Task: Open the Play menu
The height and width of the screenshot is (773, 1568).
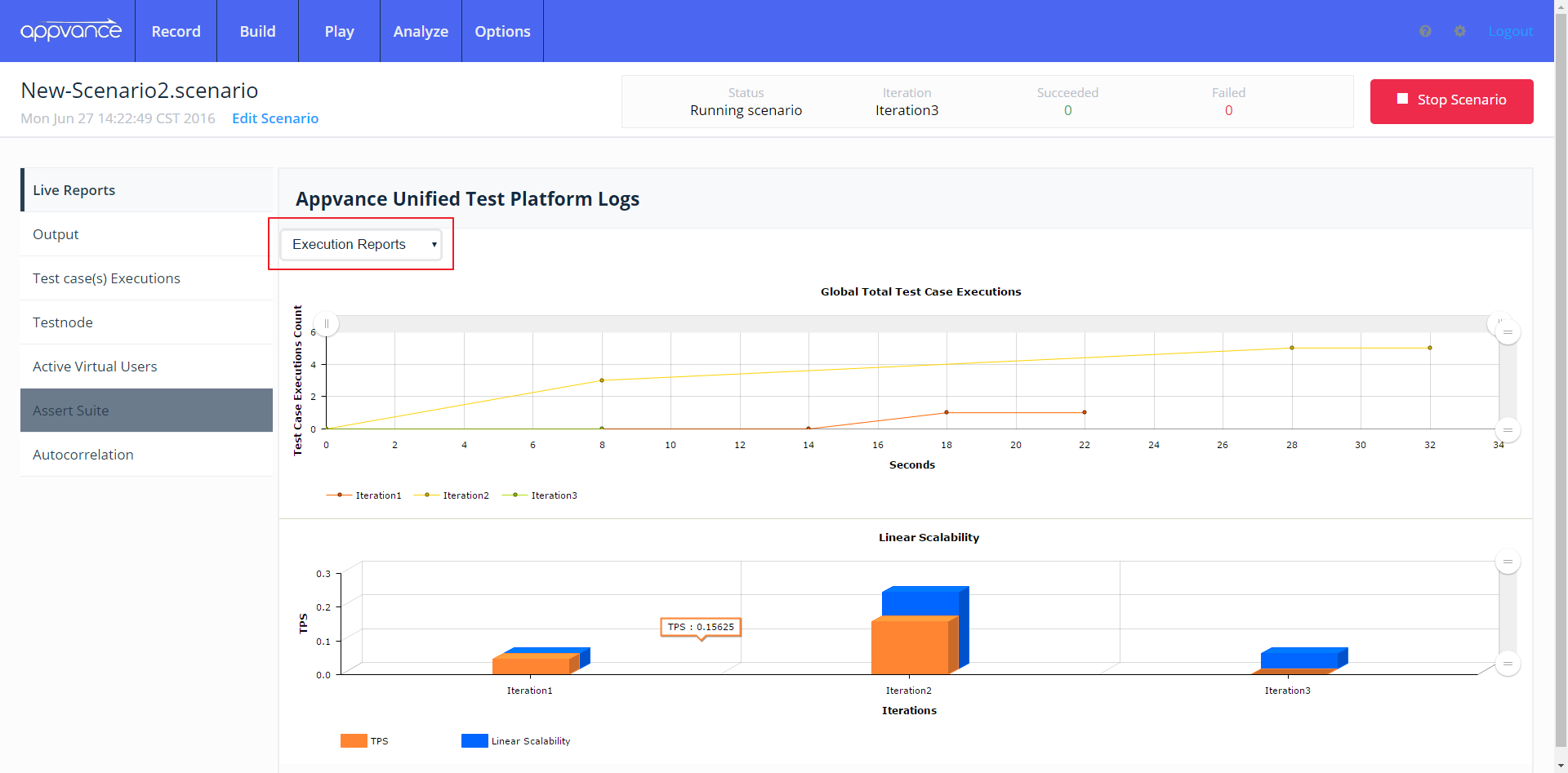Action: point(339,31)
